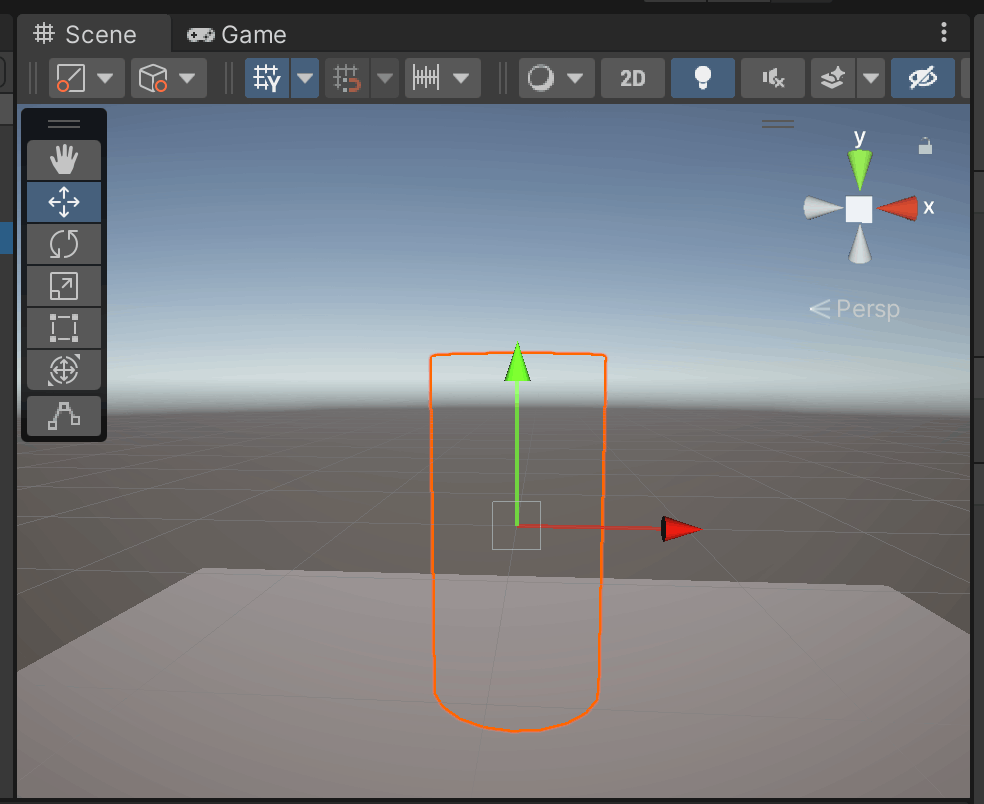Screen dimensions: 984x804
Task: Select the Move tool
Action: click(x=64, y=202)
